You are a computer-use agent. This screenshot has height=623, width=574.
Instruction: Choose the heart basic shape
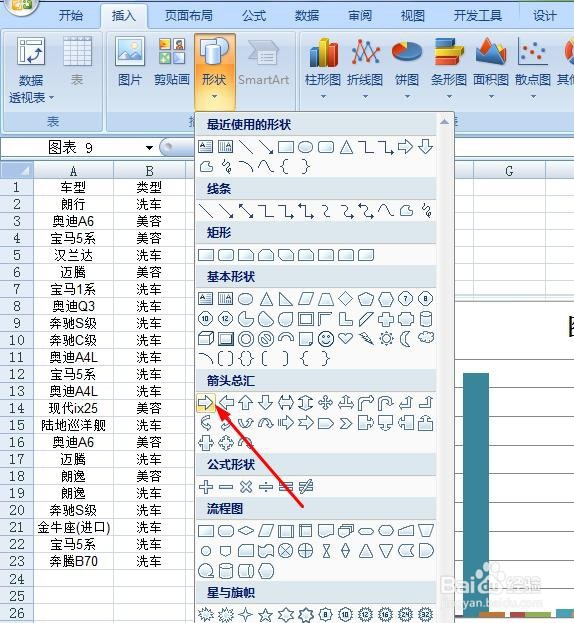tap(346, 339)
